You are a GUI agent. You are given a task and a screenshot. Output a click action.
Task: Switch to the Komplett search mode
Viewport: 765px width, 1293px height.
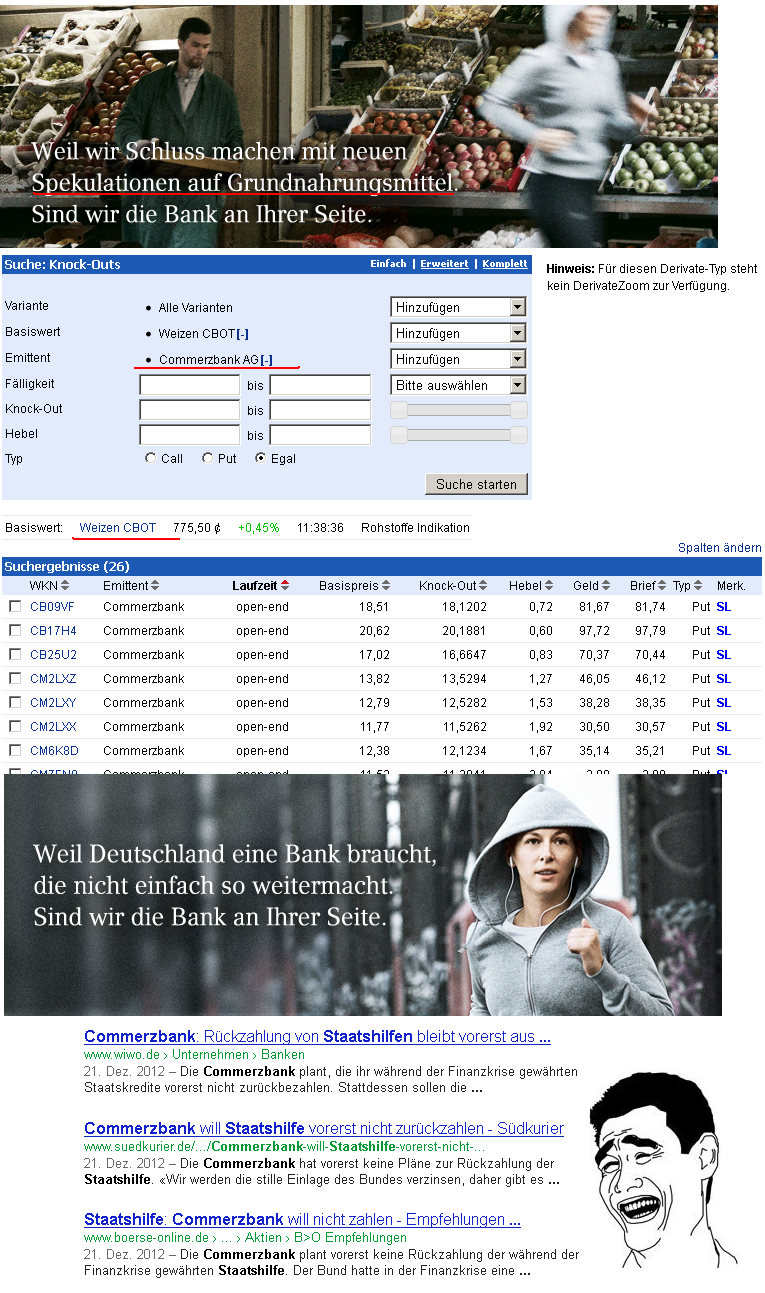pos(505,264)
